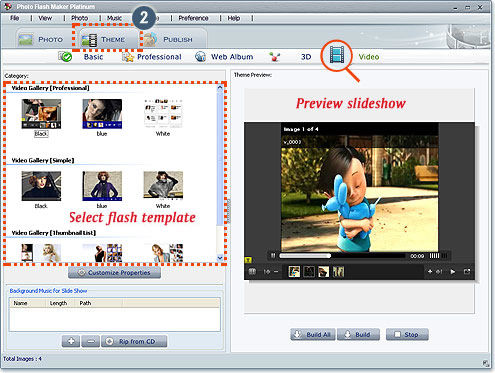Image resolution: width=495 pixels, height=373 pixels.
Task: Click the Rip from CD button
Action: (x=134, y=341)
